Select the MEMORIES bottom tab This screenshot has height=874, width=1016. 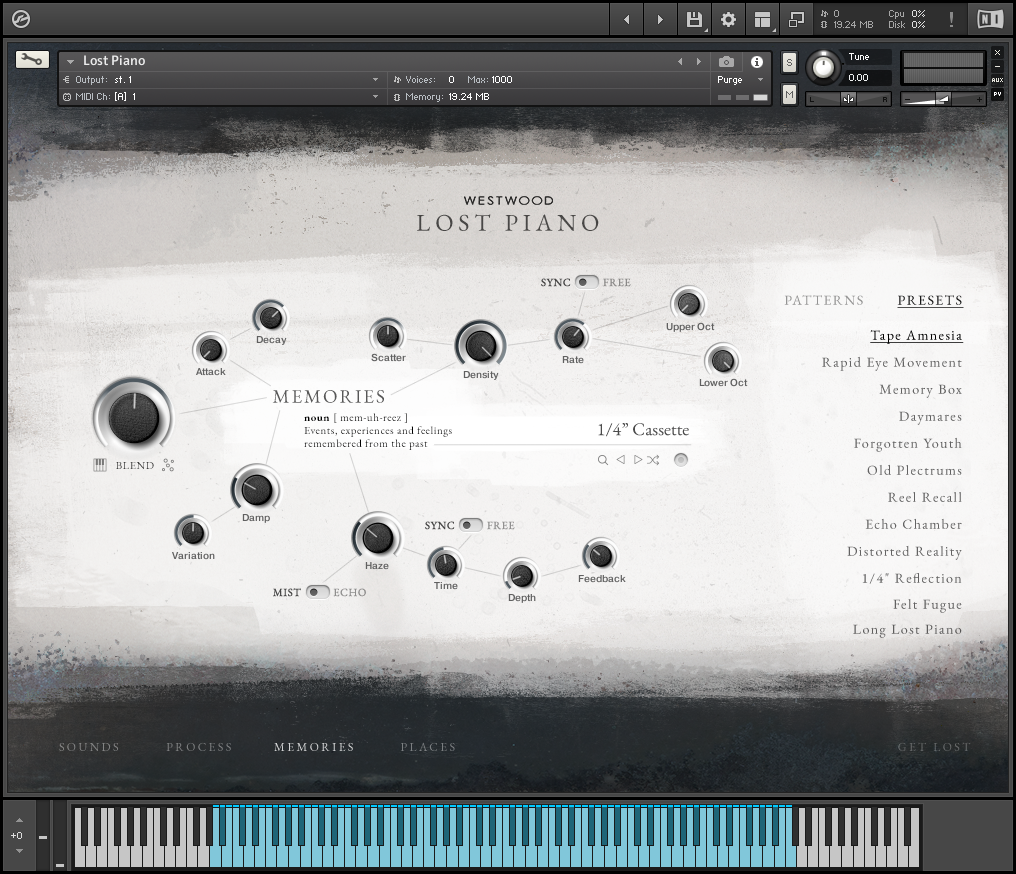point(314,747)
